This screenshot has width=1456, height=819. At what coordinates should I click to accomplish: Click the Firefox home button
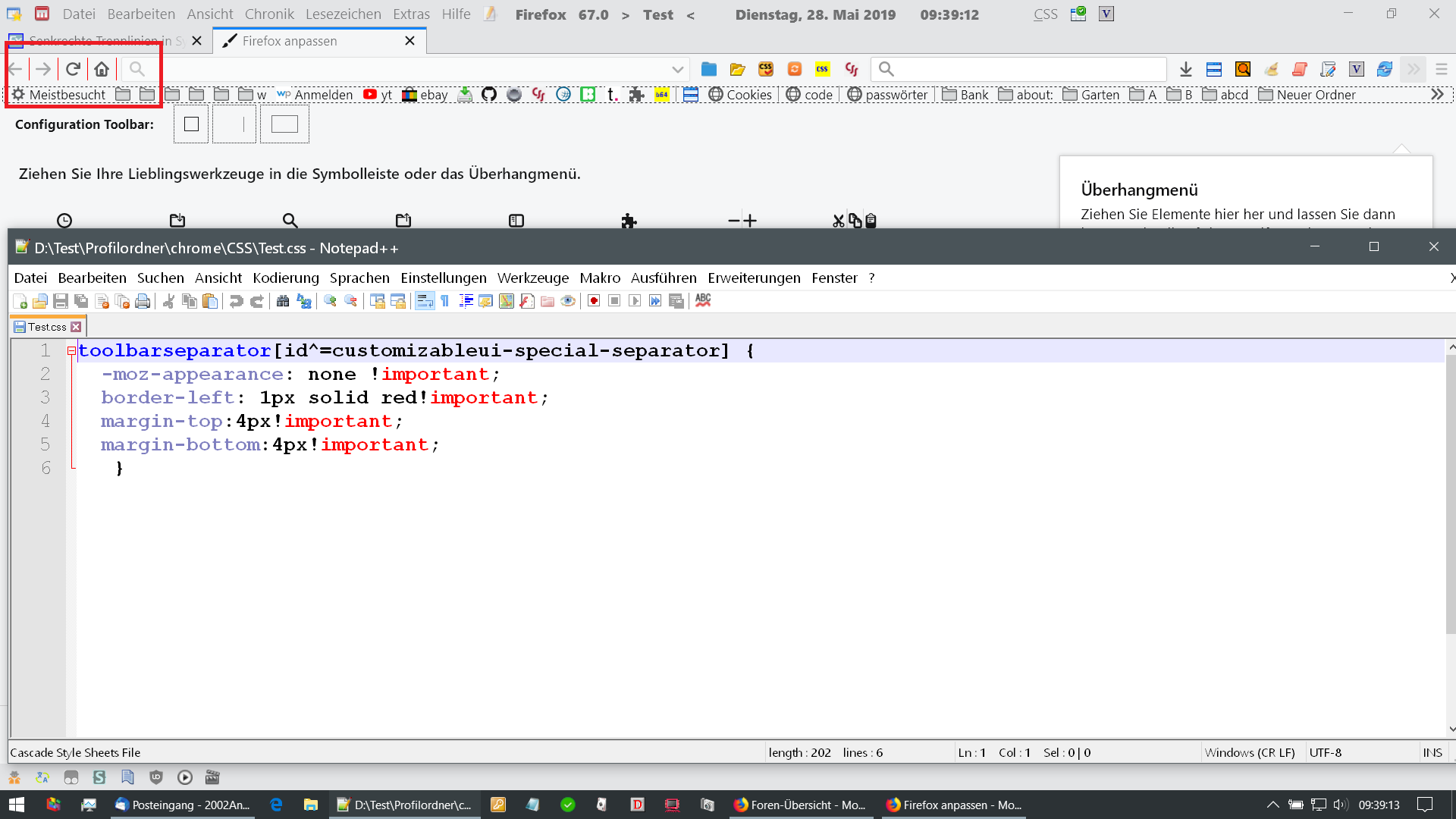102,70
